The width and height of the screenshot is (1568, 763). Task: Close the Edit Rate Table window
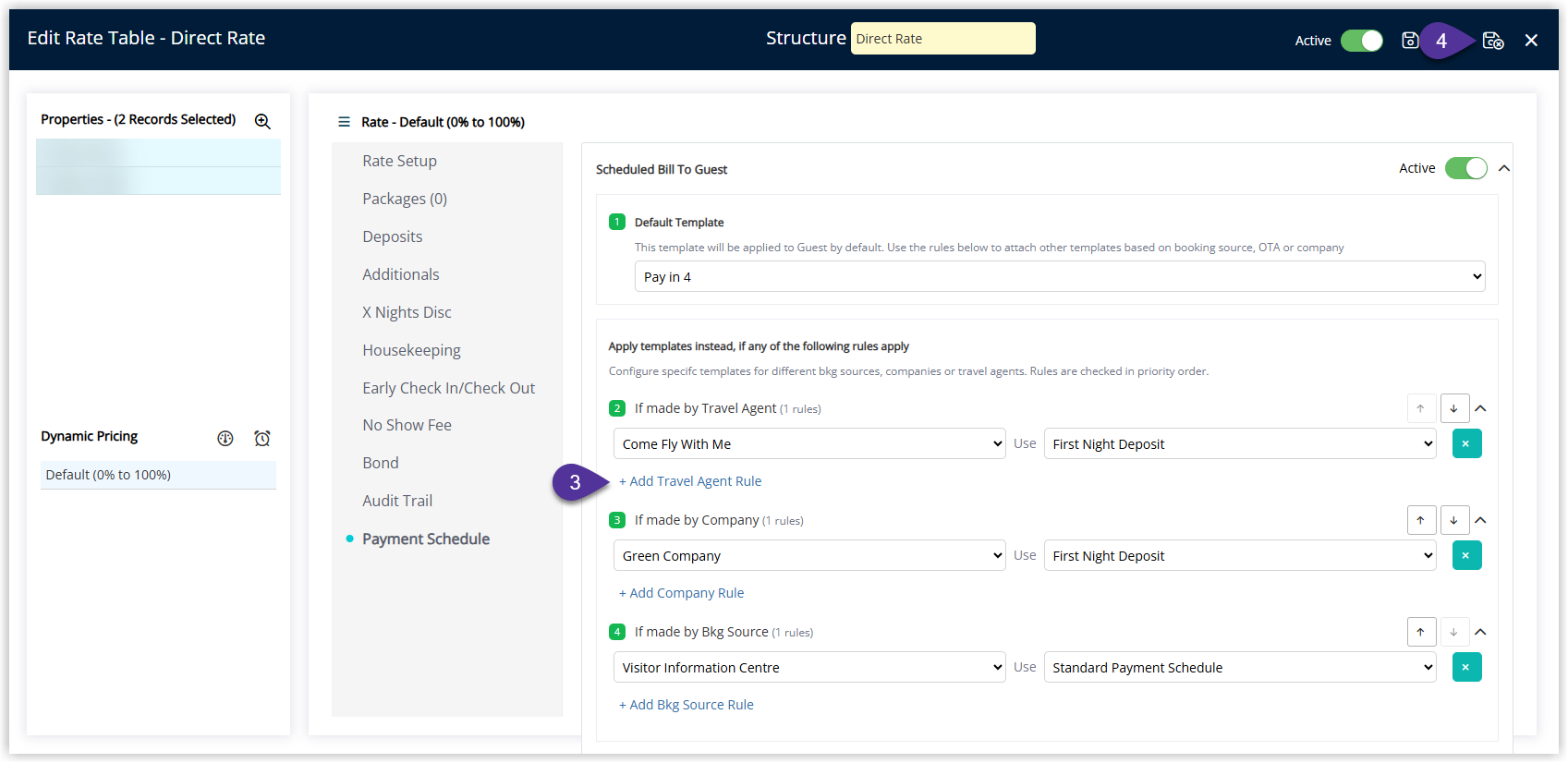click(1531, 40)
